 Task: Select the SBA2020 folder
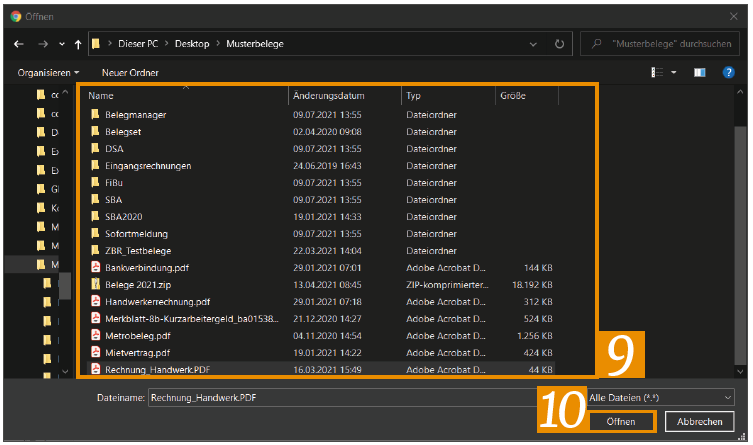[x=123, y=217]
